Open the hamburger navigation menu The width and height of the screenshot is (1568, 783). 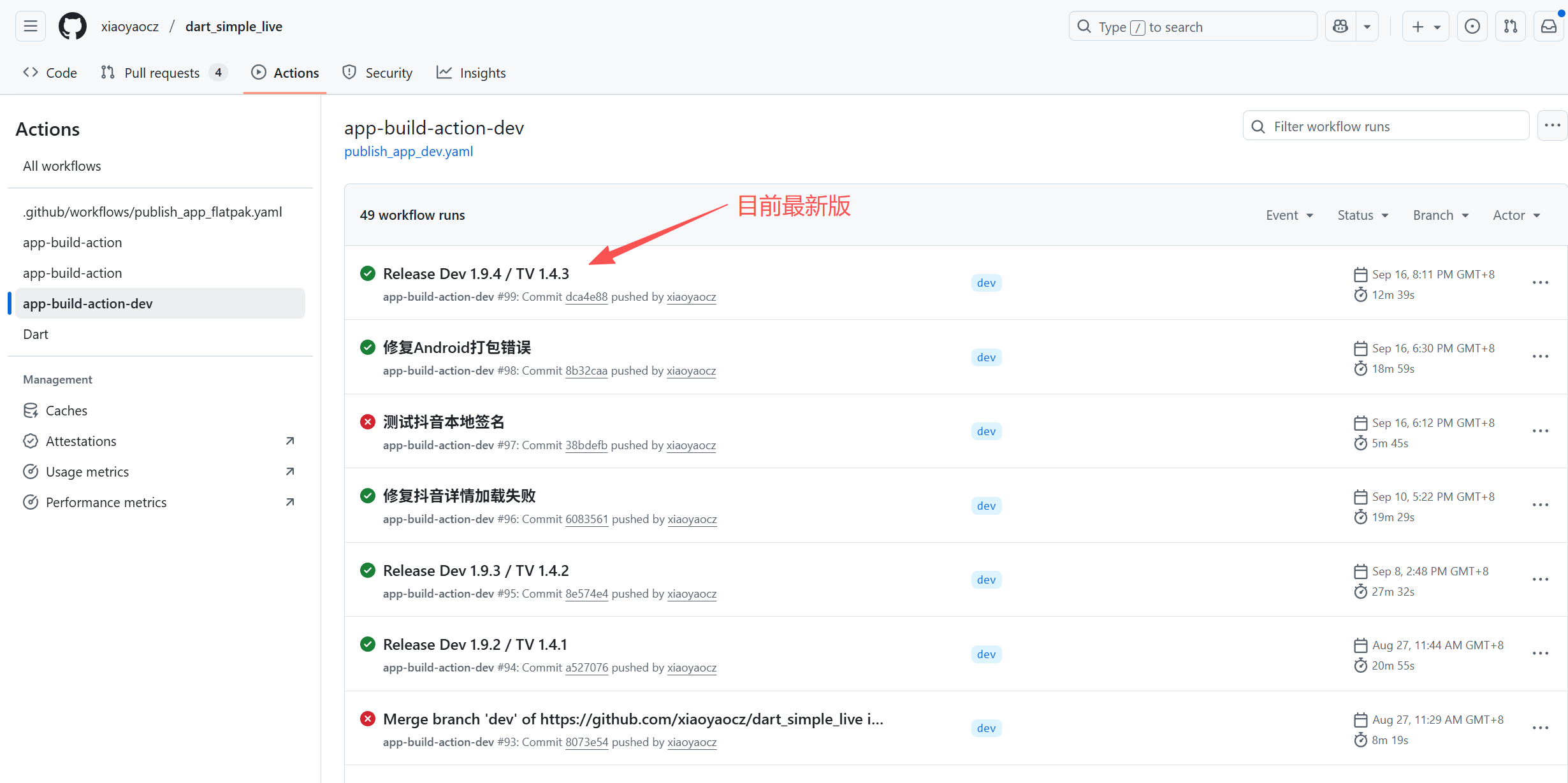coord(31,26)
